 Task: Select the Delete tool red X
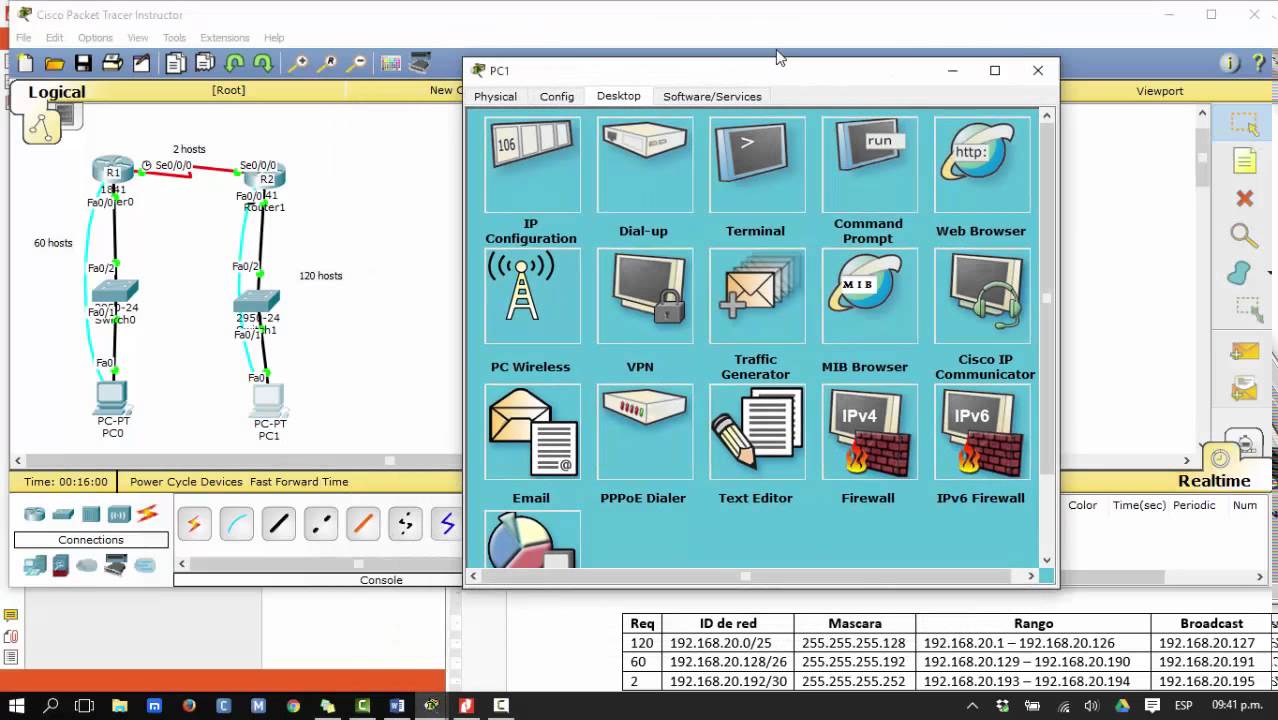[1244, 198]
